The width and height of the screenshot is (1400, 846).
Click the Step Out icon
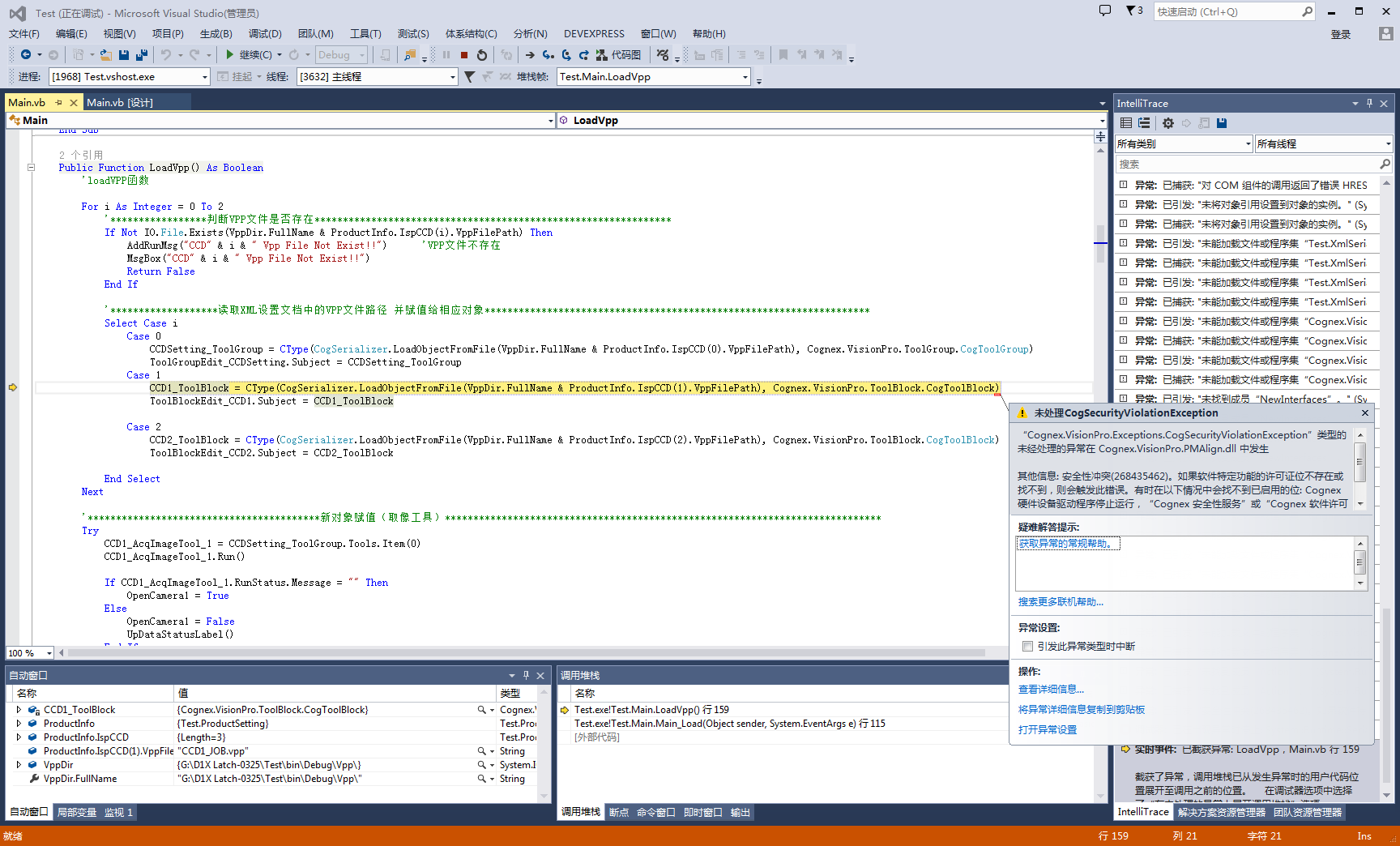point(583,54)
